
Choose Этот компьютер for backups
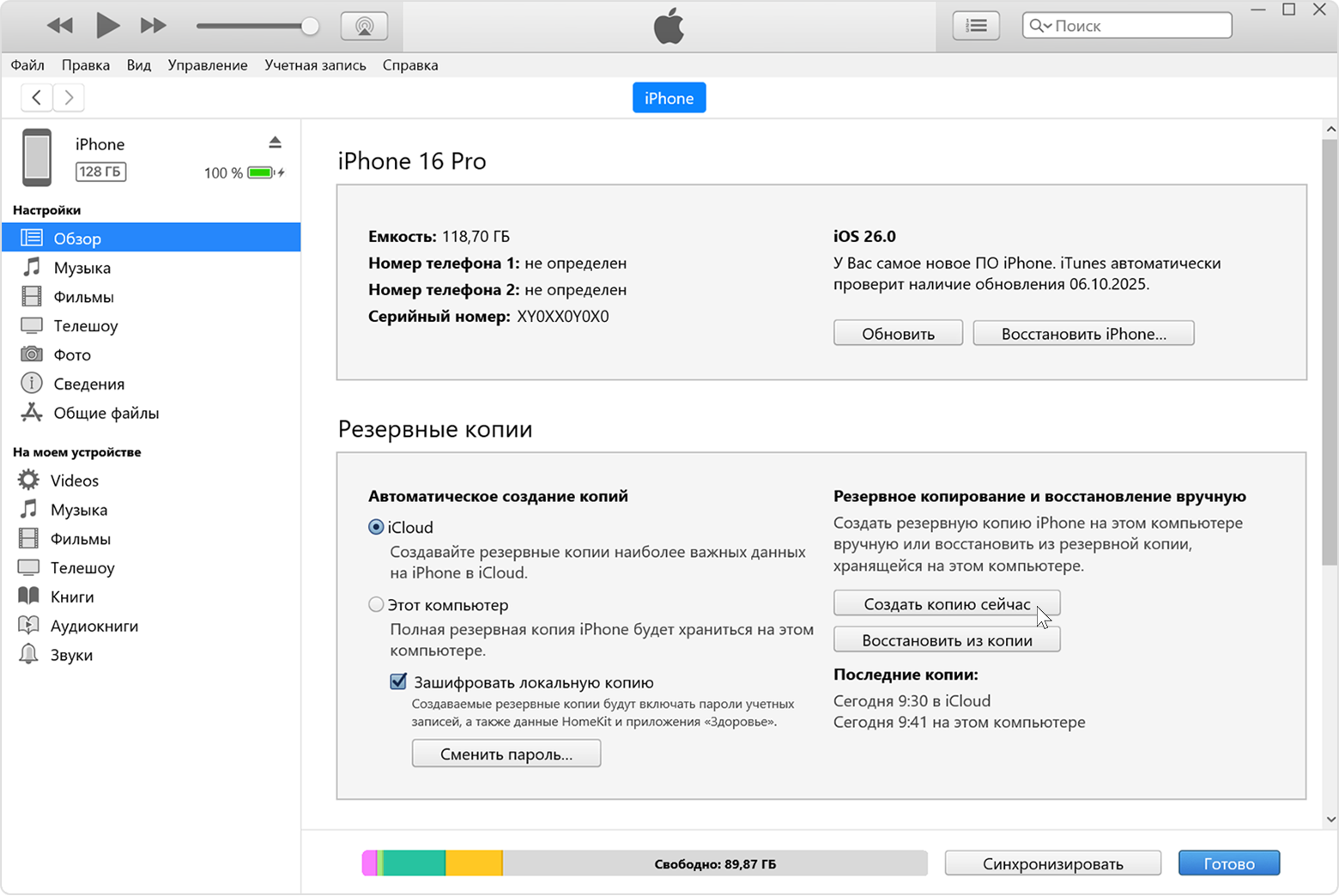(376, 603)
